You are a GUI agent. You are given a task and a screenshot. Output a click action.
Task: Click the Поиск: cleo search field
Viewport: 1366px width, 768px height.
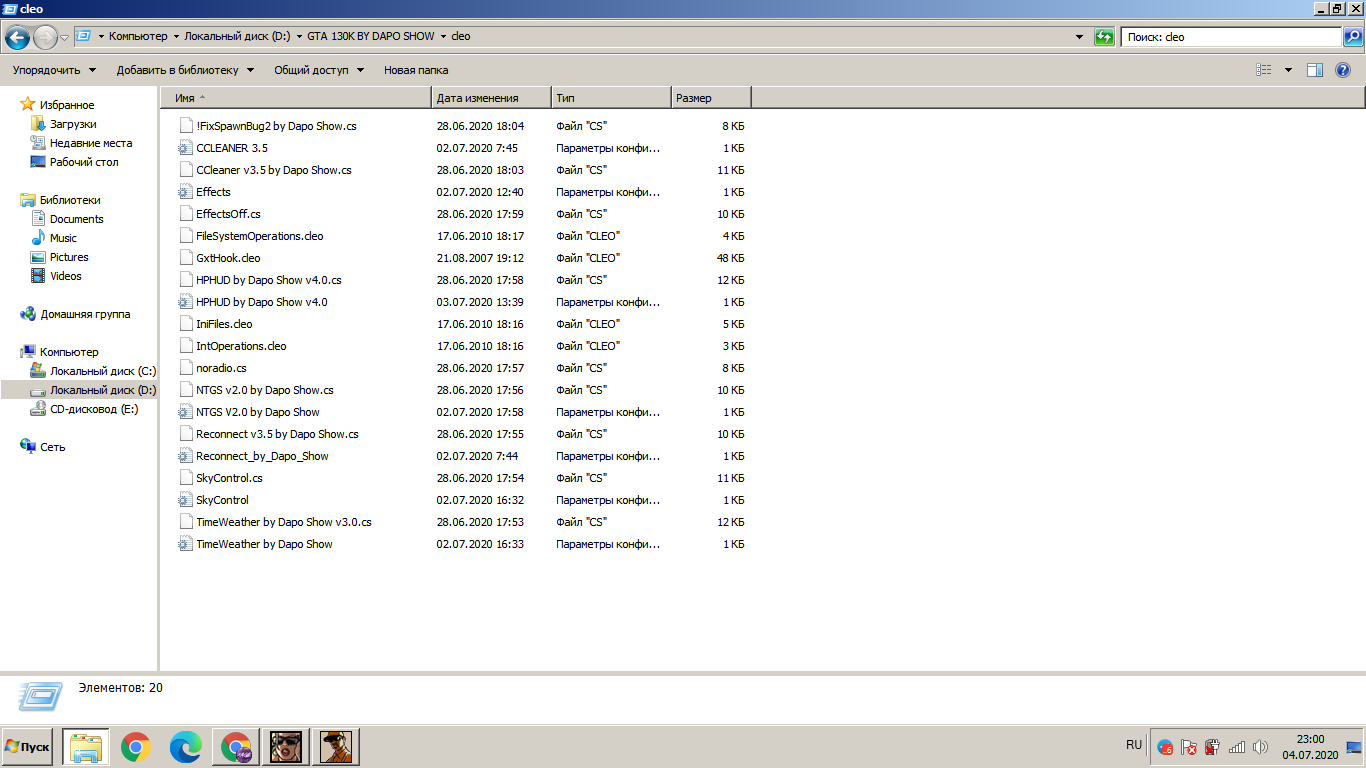[x=1230, y=37]
